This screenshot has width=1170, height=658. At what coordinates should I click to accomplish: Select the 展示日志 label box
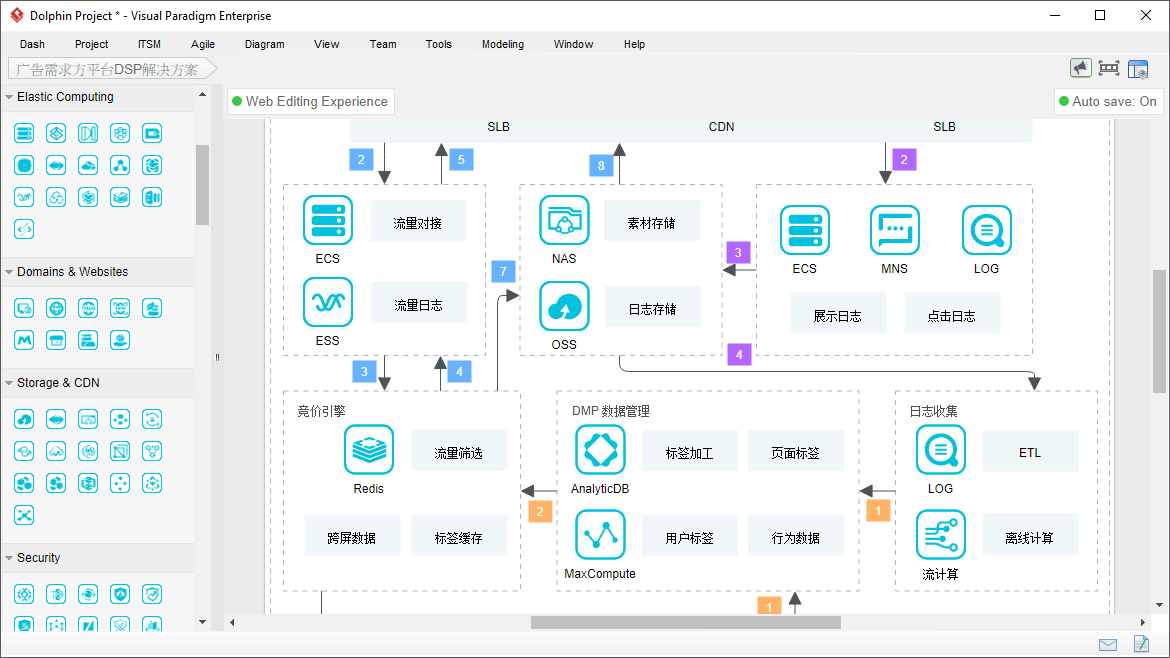[838, 313]
